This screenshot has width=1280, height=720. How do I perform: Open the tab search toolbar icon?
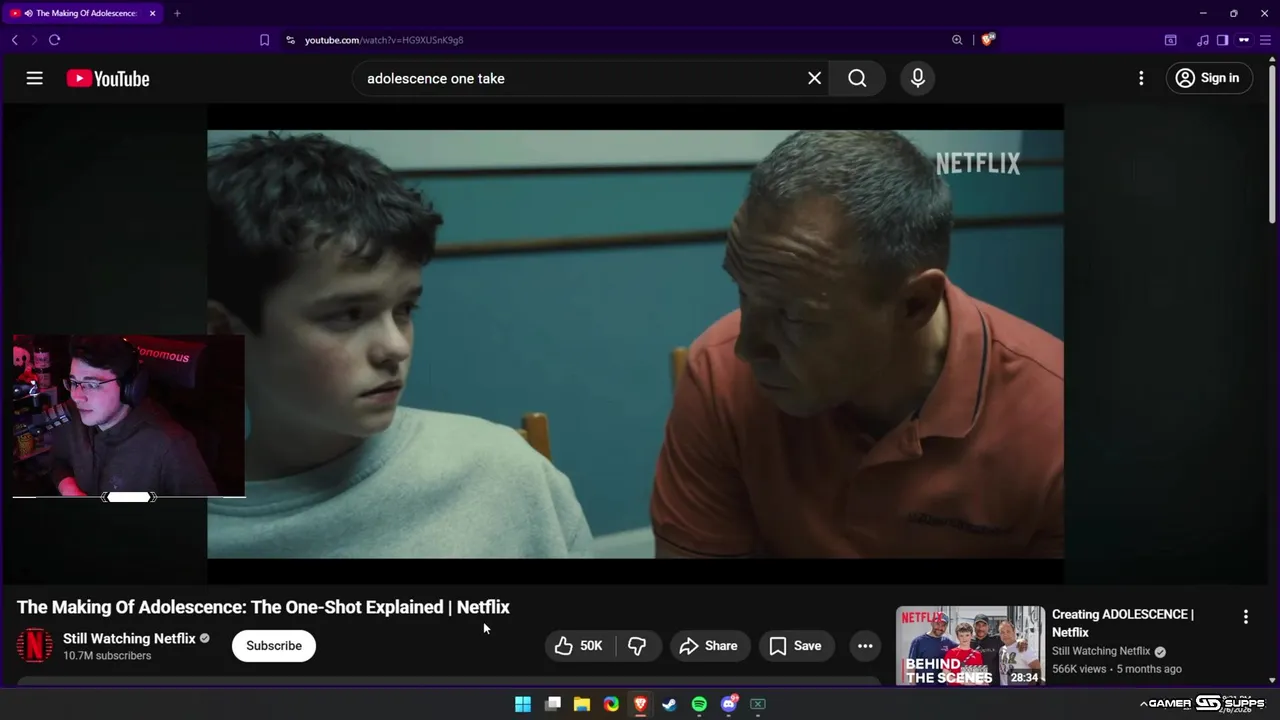1170,40
